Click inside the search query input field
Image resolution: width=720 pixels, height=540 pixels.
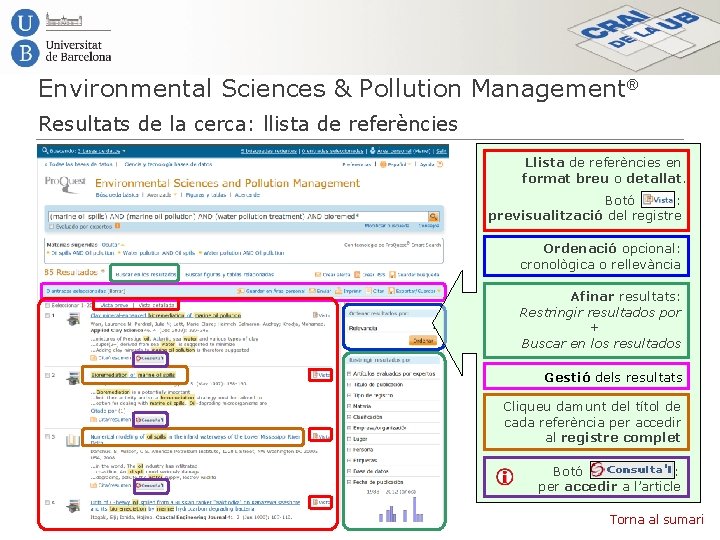click(x=238, y=216)
